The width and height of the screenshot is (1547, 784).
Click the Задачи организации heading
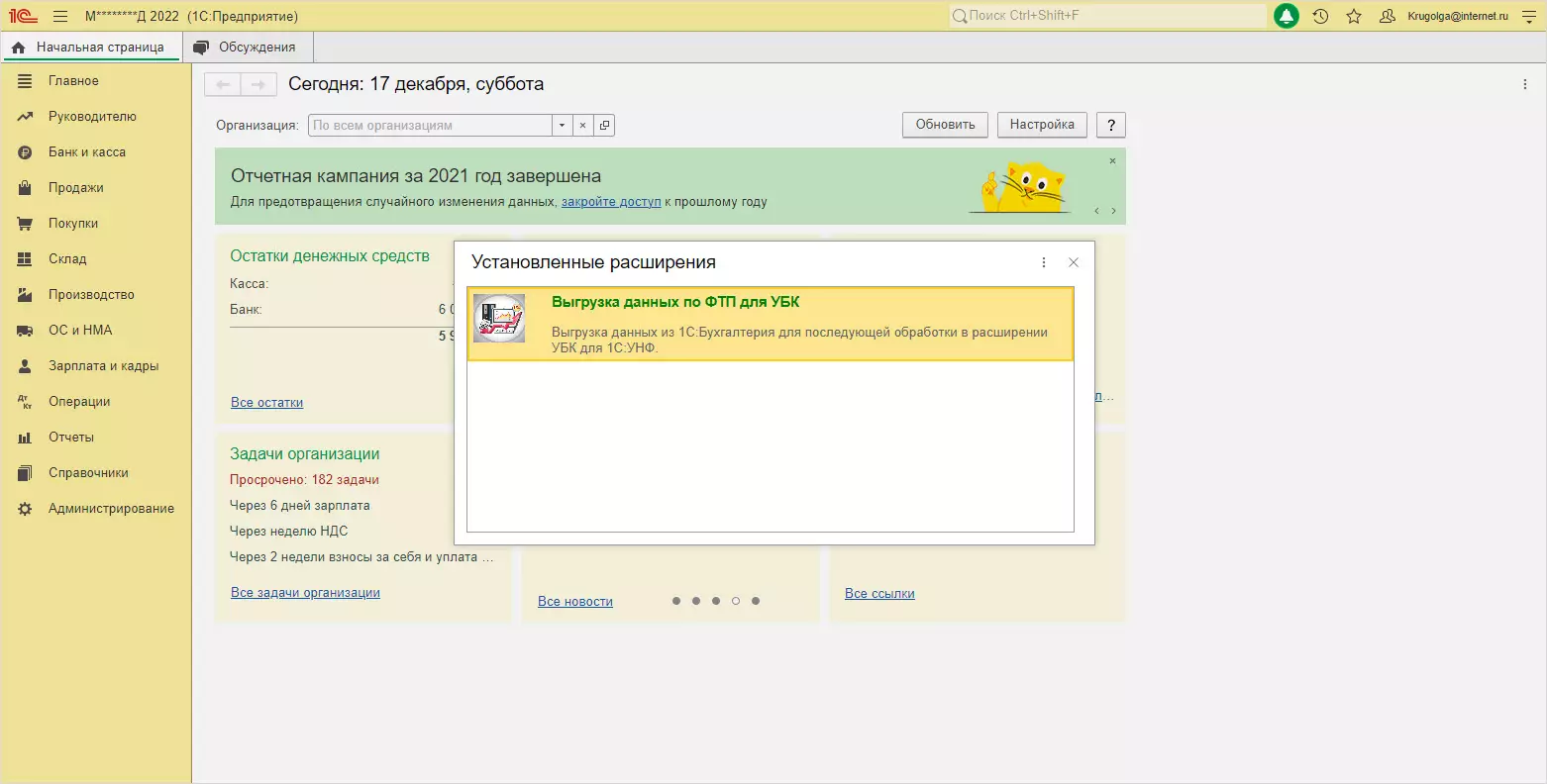click(x=305, y=454)
